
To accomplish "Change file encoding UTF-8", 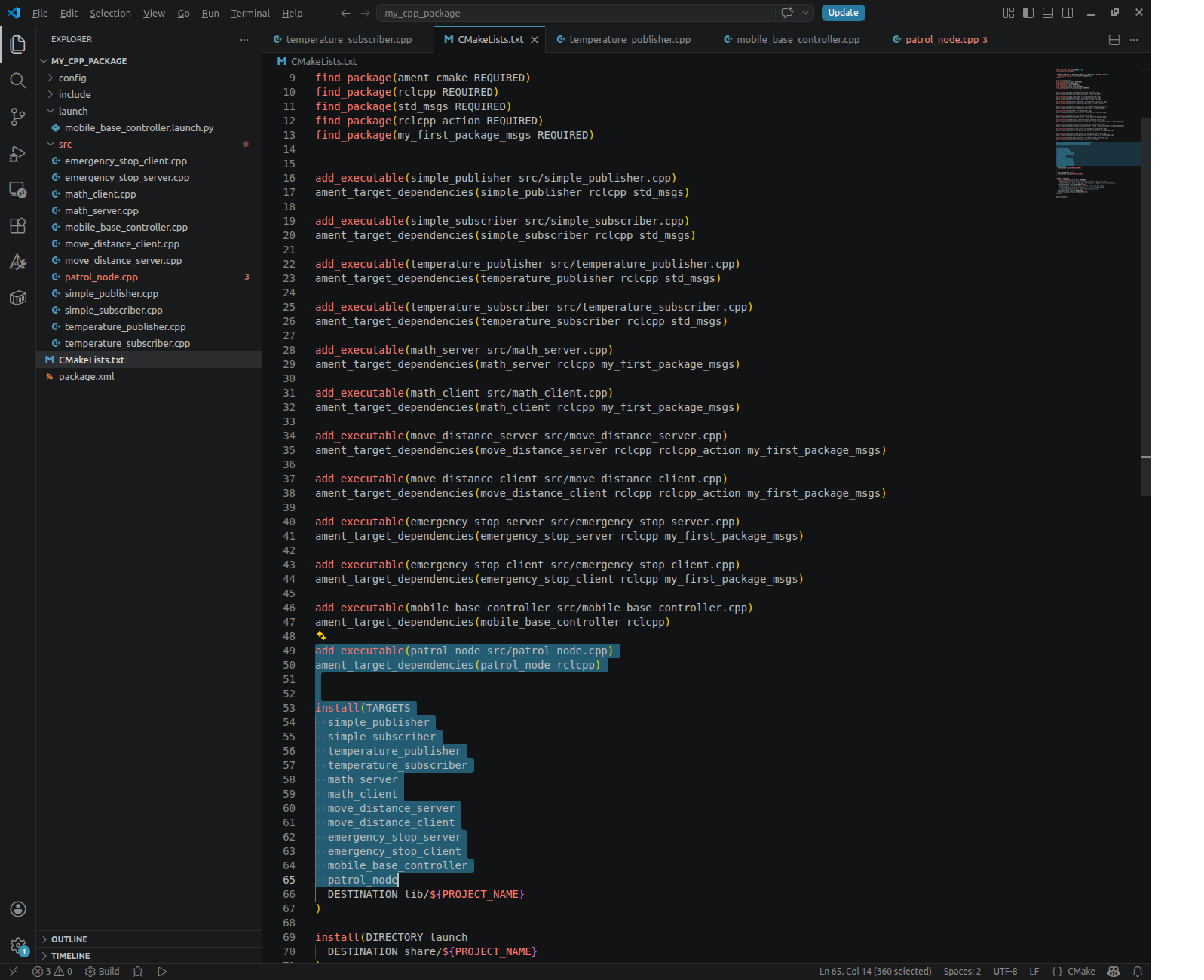I will click(x=1005, y=972).
